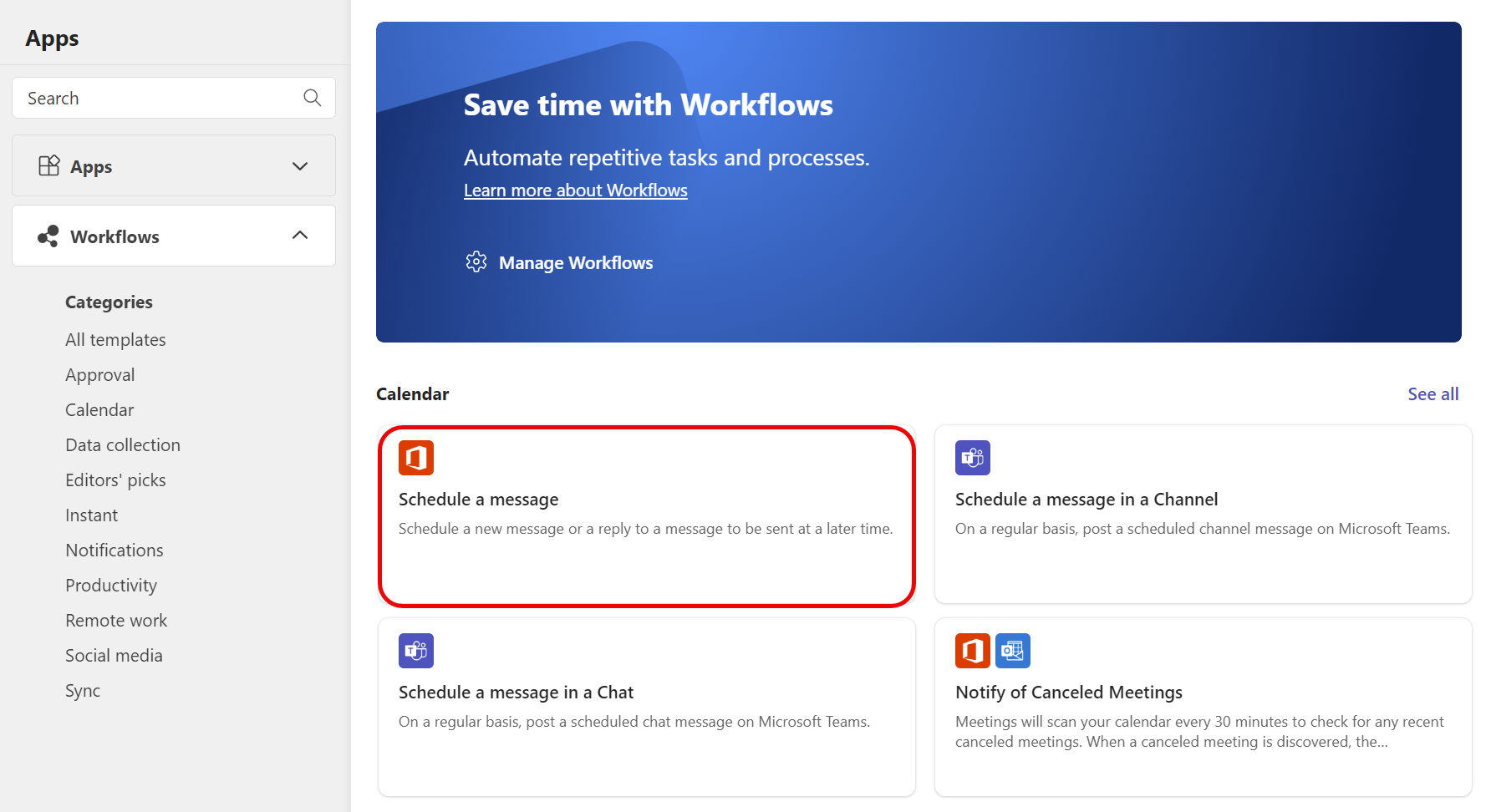Click the Search input field
The width and height of the screenshot is (1491, 812).
coord(150,98)
